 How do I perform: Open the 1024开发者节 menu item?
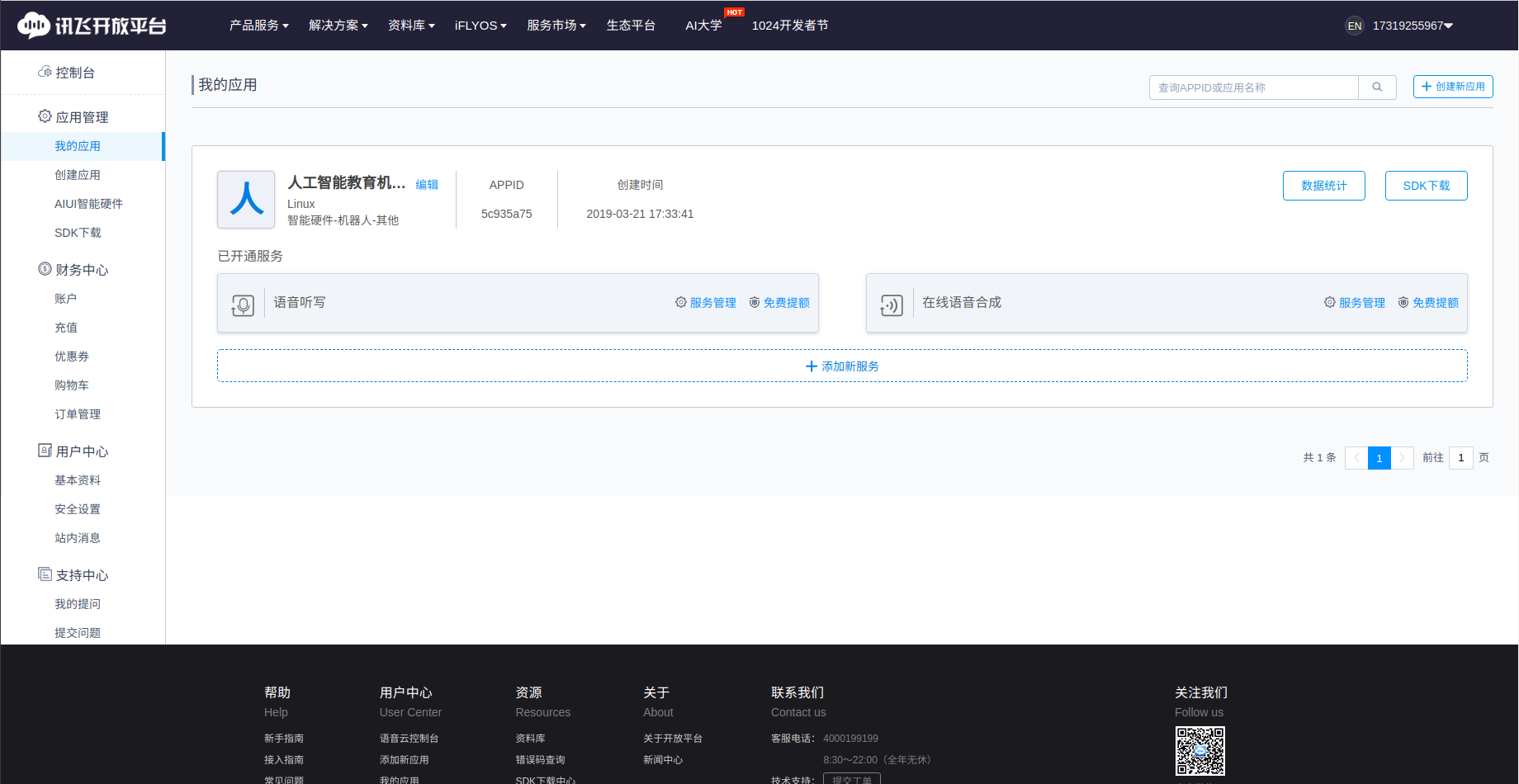point(789,26)
